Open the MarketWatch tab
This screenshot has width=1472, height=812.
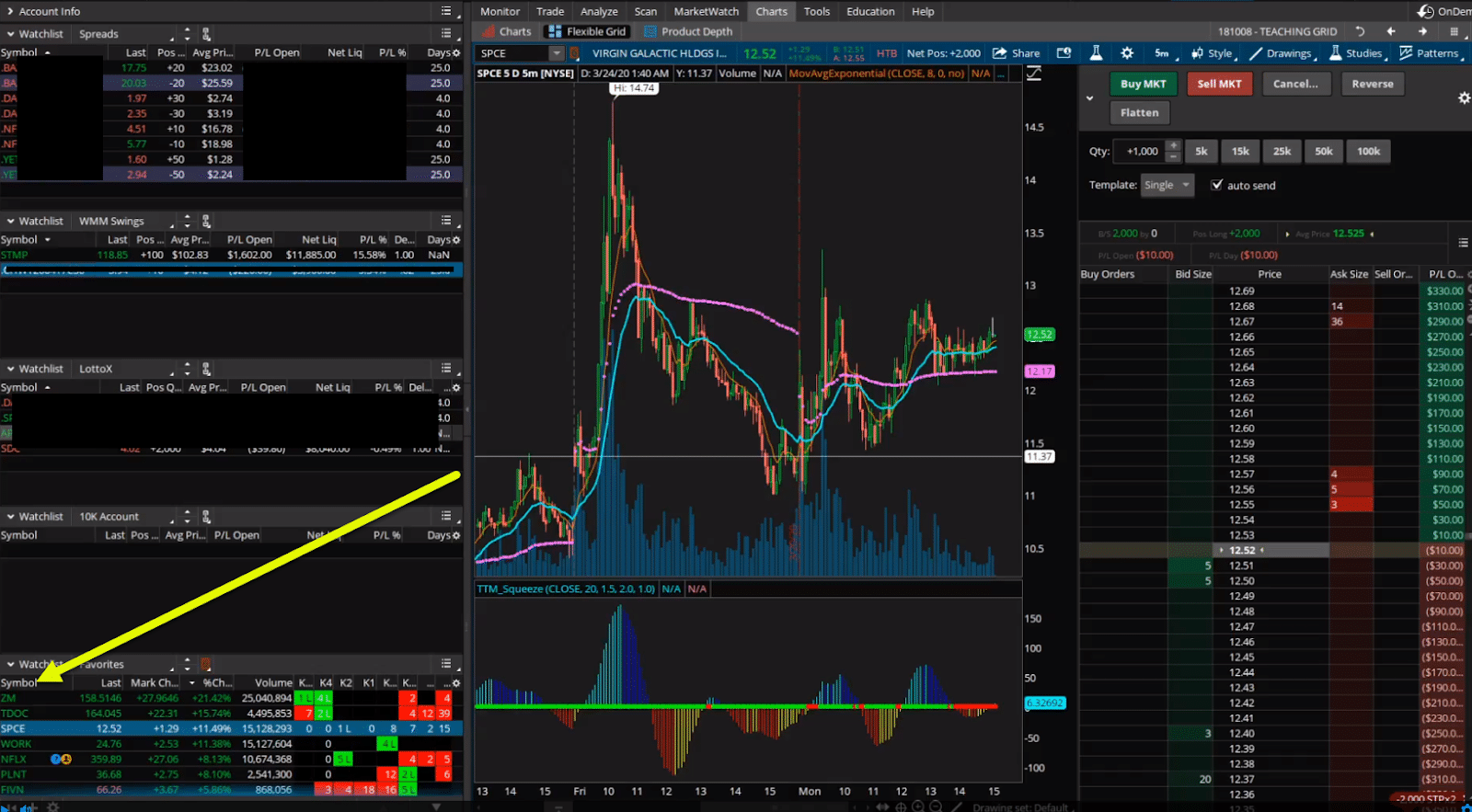point(707,11)
